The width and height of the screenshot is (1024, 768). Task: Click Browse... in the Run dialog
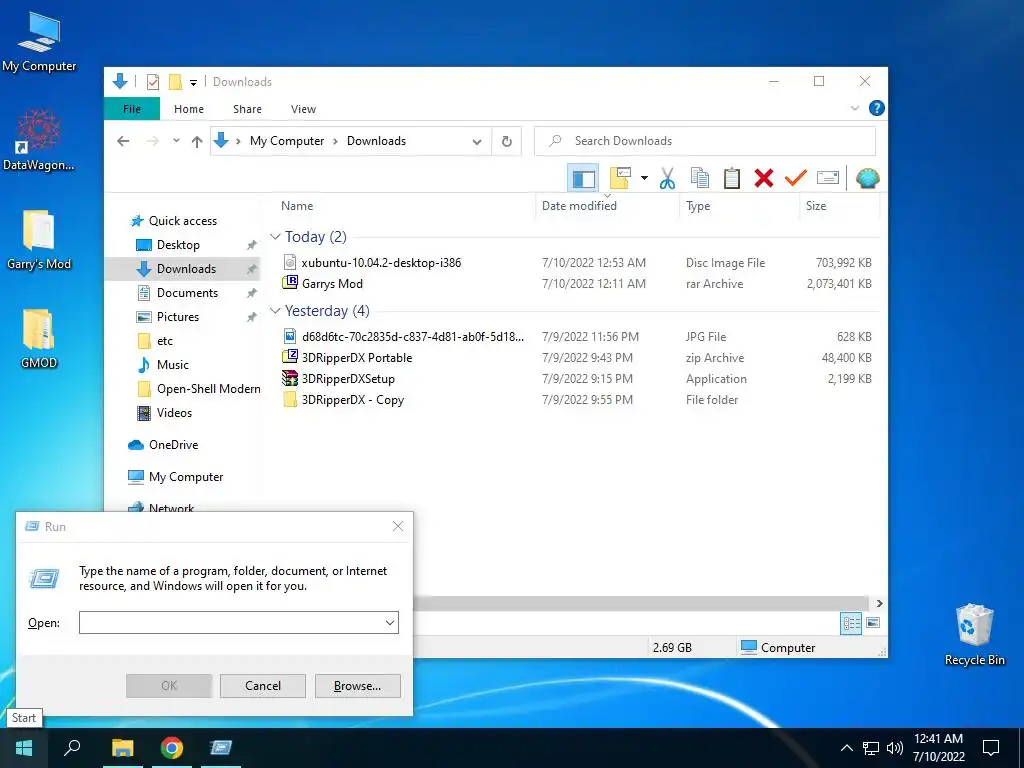click(x=357, y=686)
